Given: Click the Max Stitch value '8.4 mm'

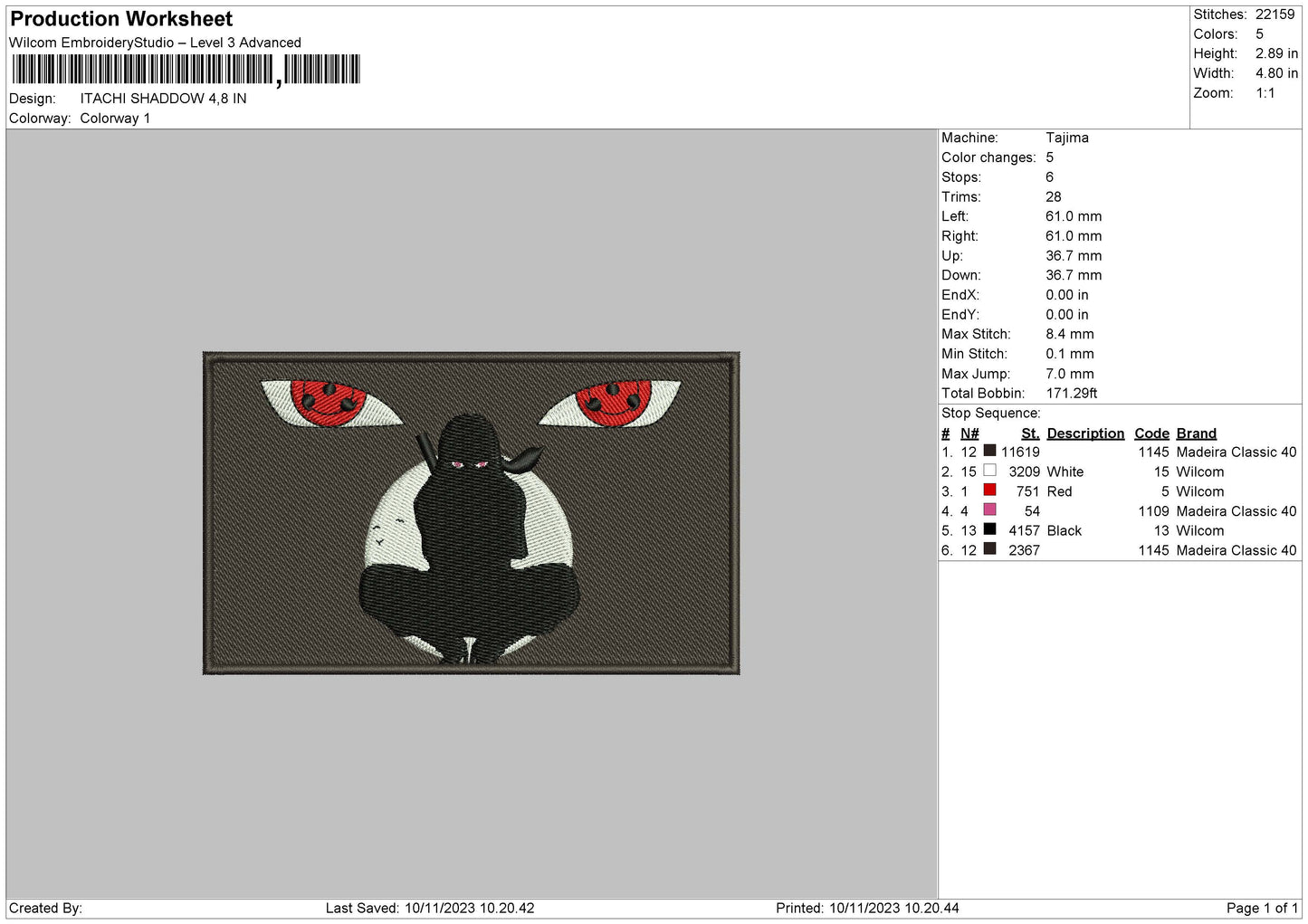Looking at the screenshot, I should click(1069, 334).
